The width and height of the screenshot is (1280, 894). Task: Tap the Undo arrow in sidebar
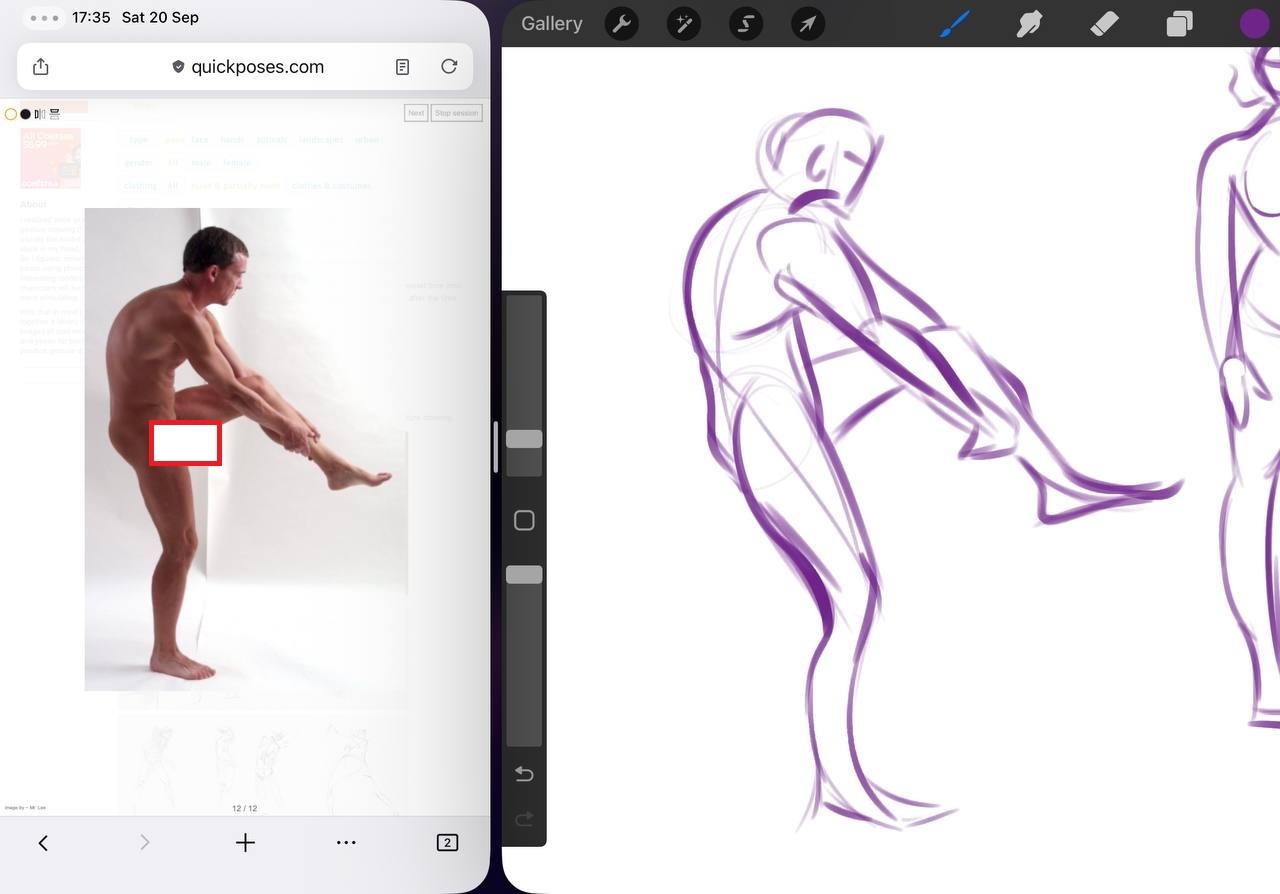point(524,774)
